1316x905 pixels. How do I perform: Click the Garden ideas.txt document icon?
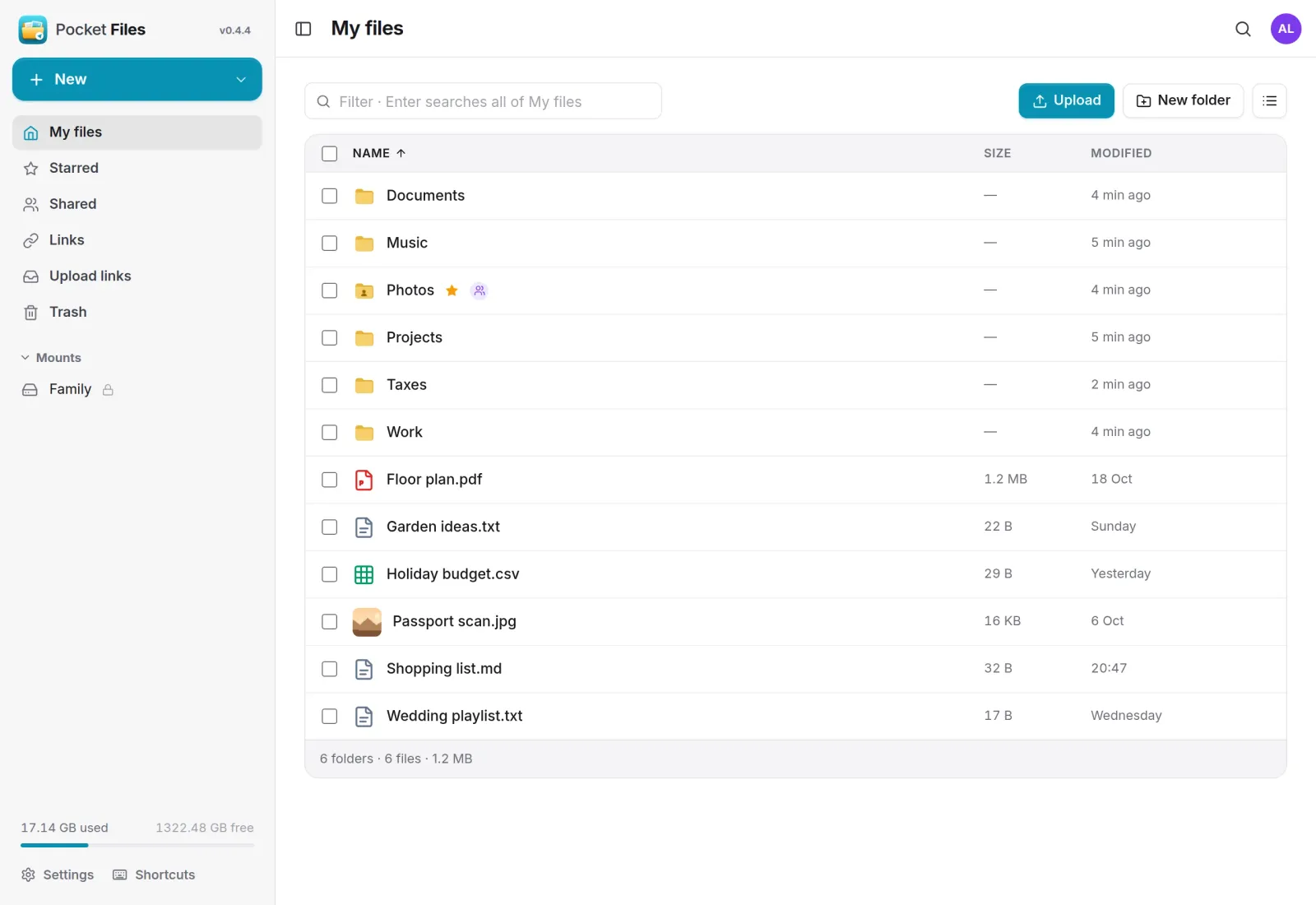click(x=364, y=527)
